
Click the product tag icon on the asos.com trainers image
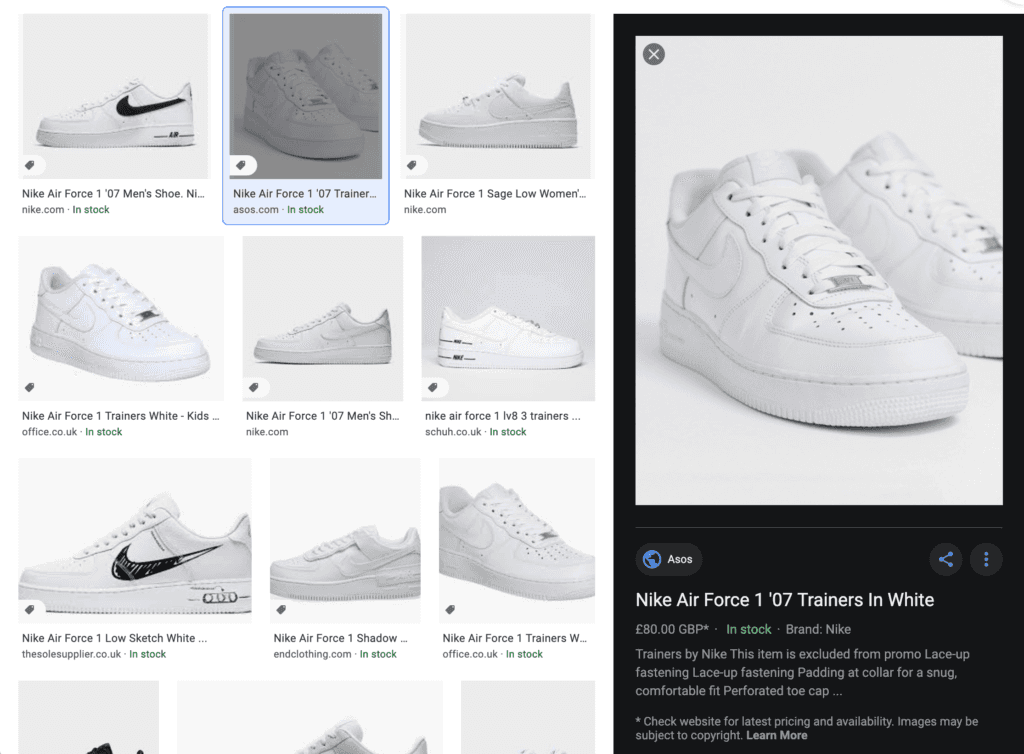click(x=241, y=165)
